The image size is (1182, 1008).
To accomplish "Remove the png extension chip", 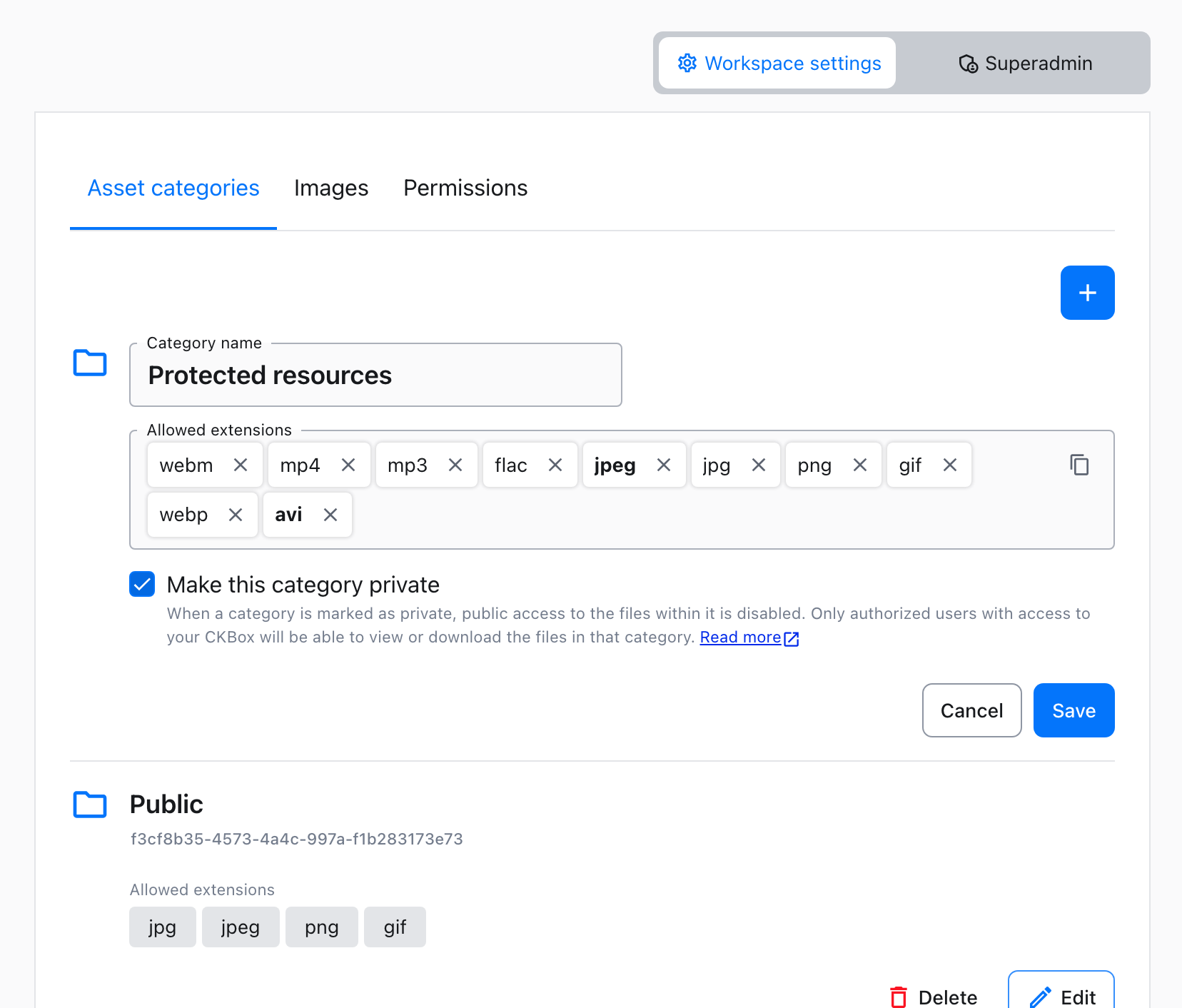I will [x=860, y=465].
